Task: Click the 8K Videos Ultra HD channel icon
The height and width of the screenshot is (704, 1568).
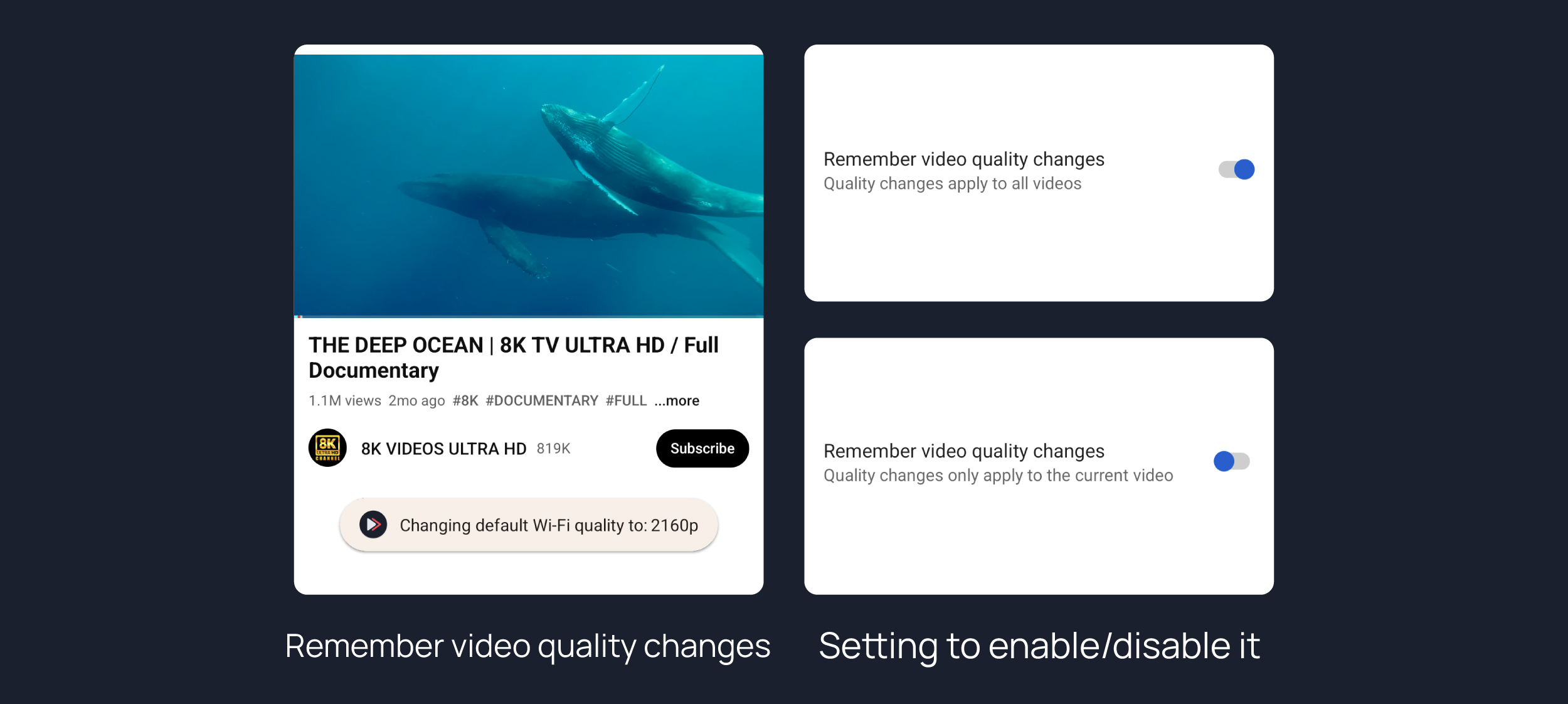Action: [326, 448]
